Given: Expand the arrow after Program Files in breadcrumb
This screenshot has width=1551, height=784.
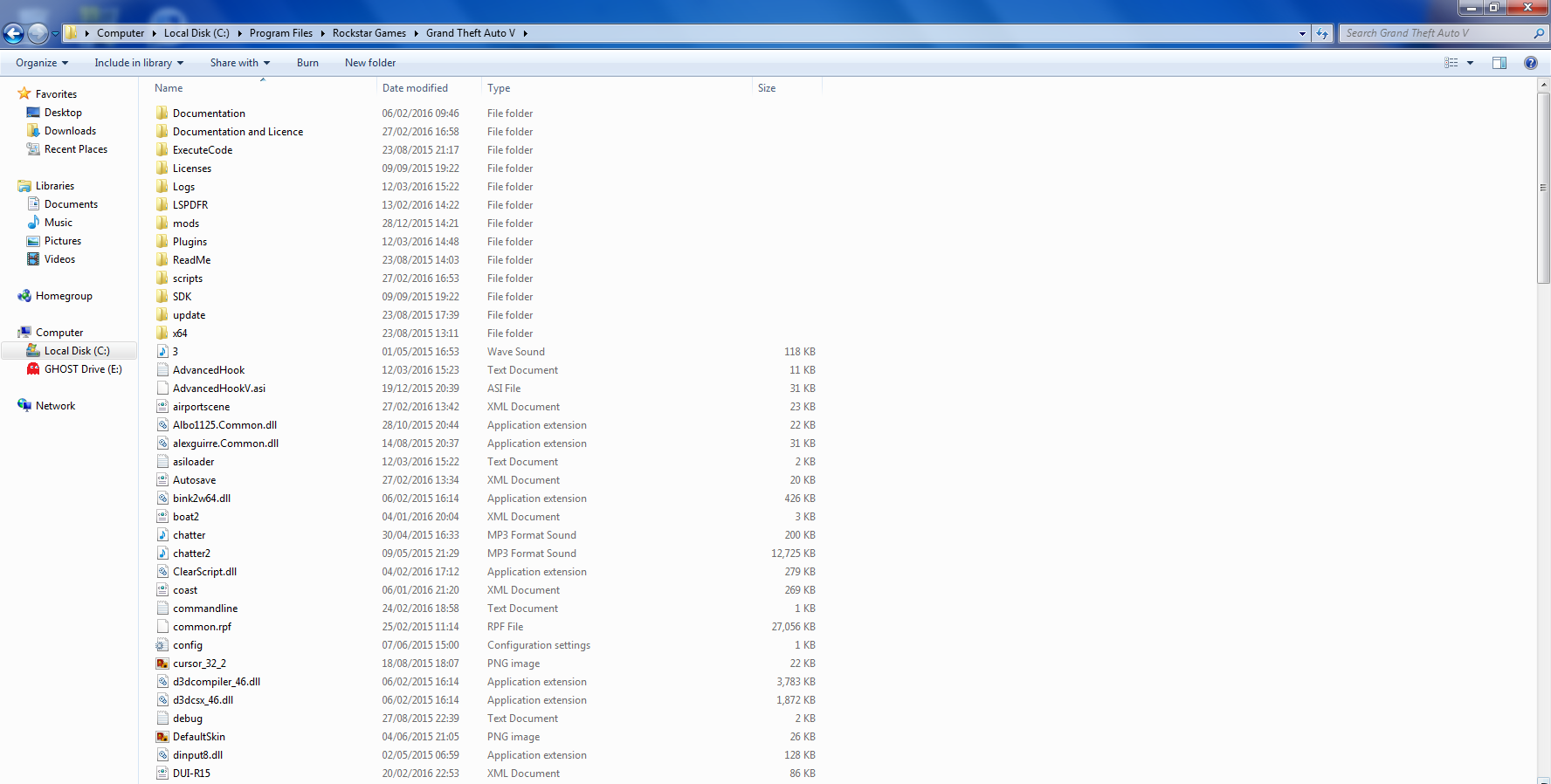Looking at the screenshot, I should 323,33.
